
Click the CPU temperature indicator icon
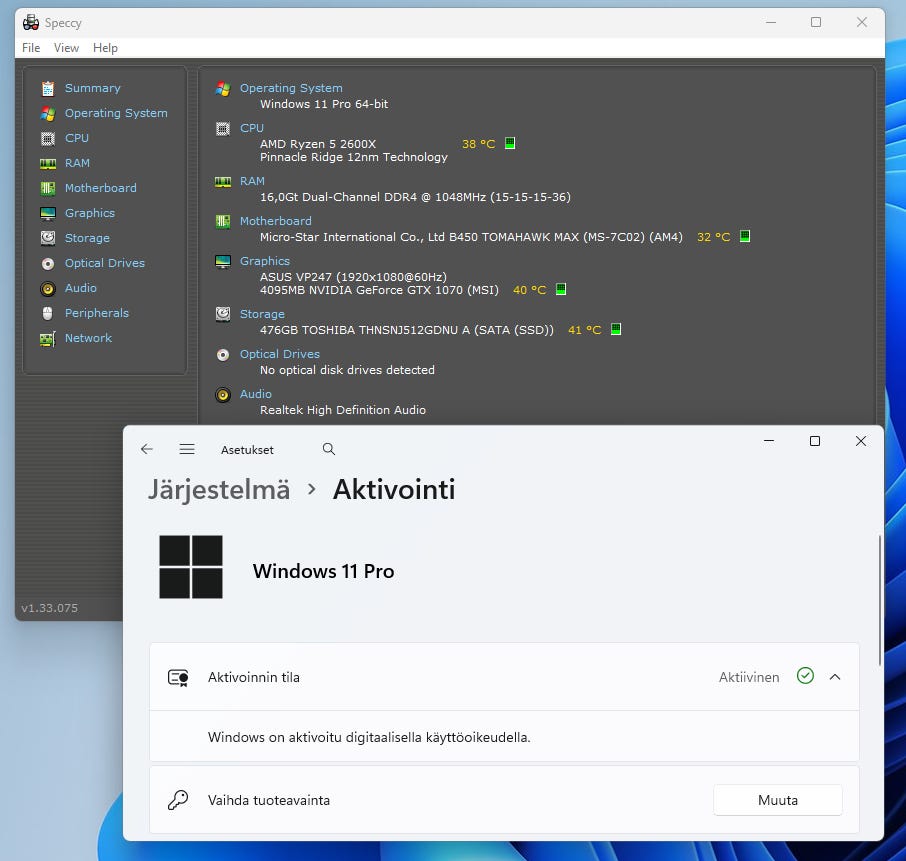pyautogui.click(x=510, y=143)
